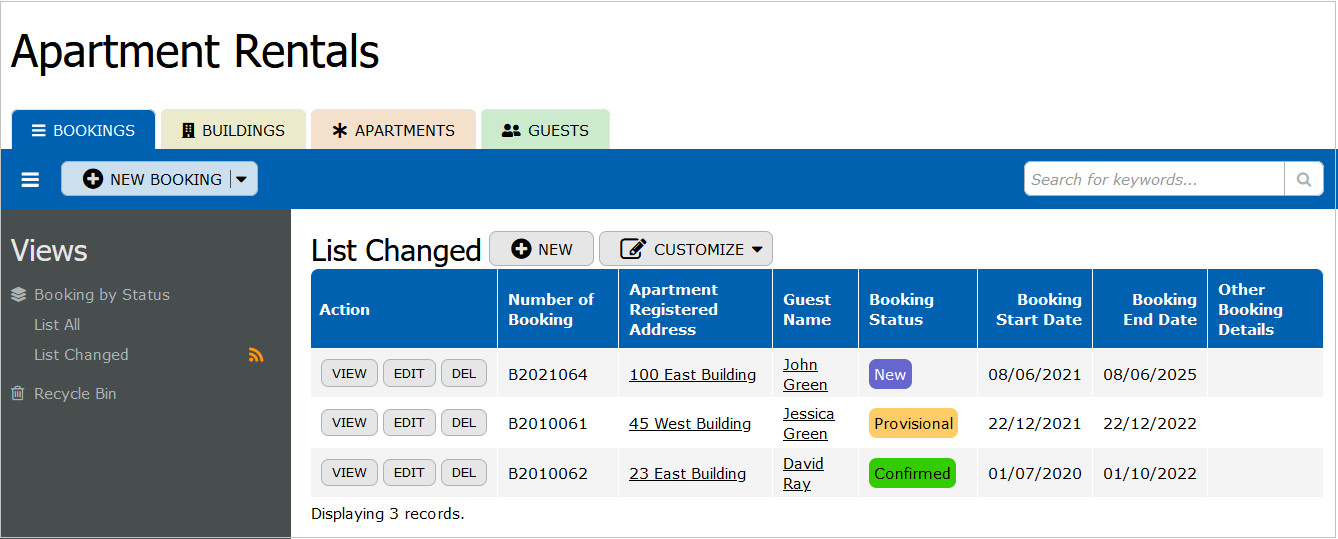Image resolution: width=1338 pixels, height=539 pixels.
Task: Click the Confirmed status badge
Action: (x=912, y=474)
